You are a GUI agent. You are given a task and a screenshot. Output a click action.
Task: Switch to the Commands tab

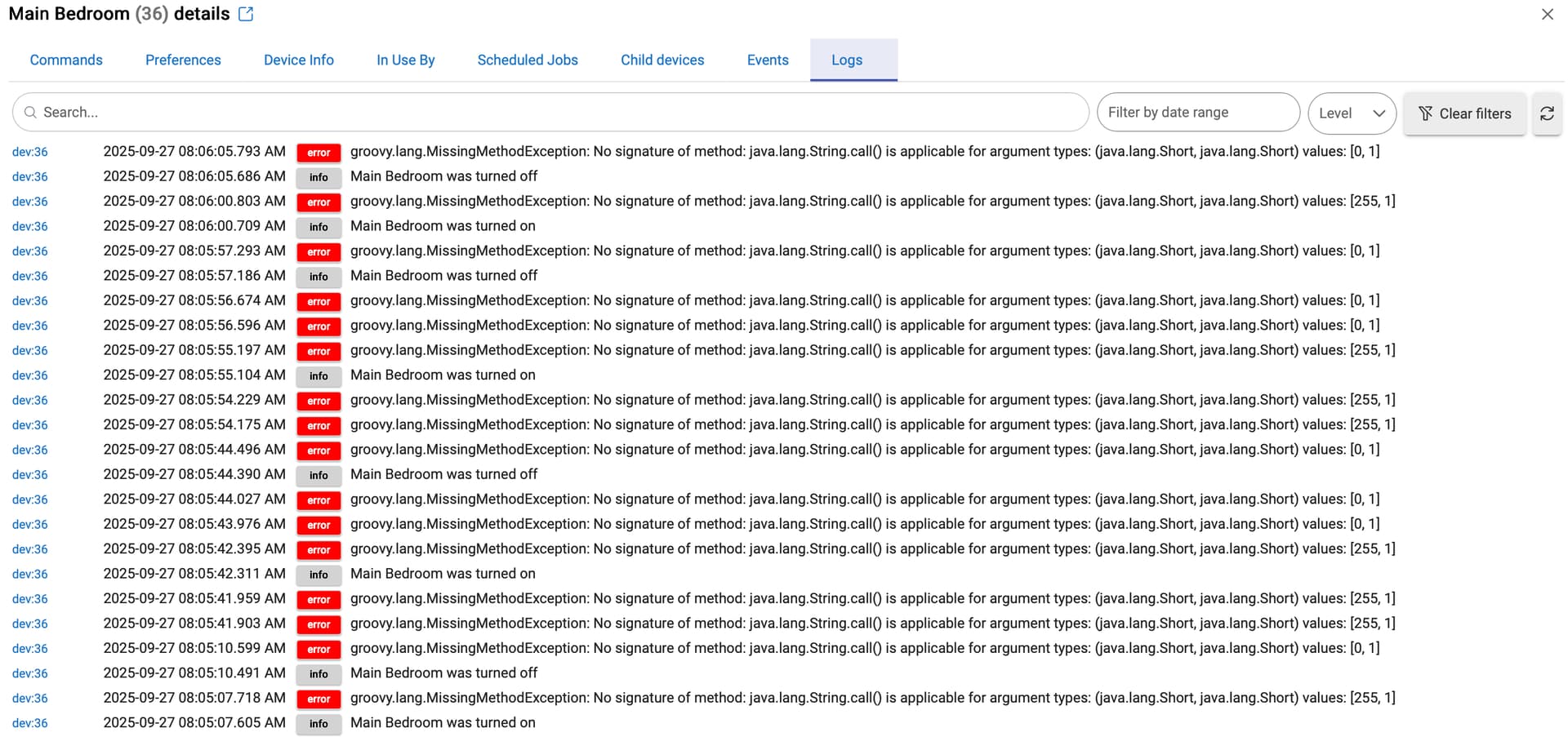pyautogui.click(x=66, y=60)
